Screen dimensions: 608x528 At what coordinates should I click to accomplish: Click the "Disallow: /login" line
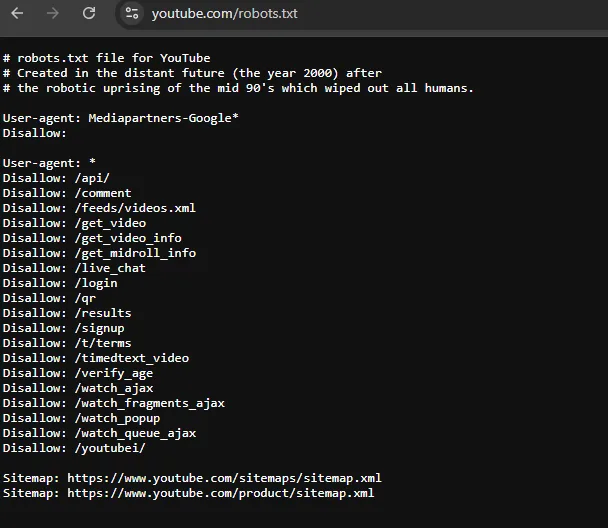click(60, 283)
